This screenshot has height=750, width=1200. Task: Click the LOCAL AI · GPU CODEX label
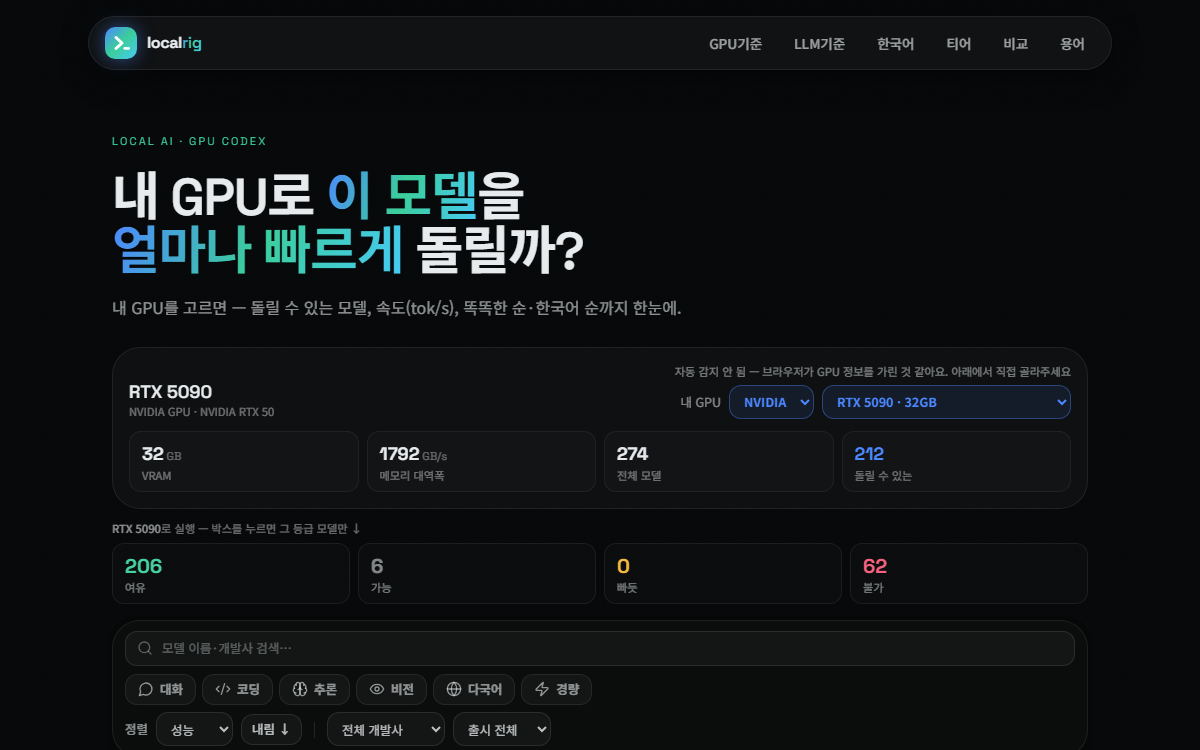click(189, 141)
